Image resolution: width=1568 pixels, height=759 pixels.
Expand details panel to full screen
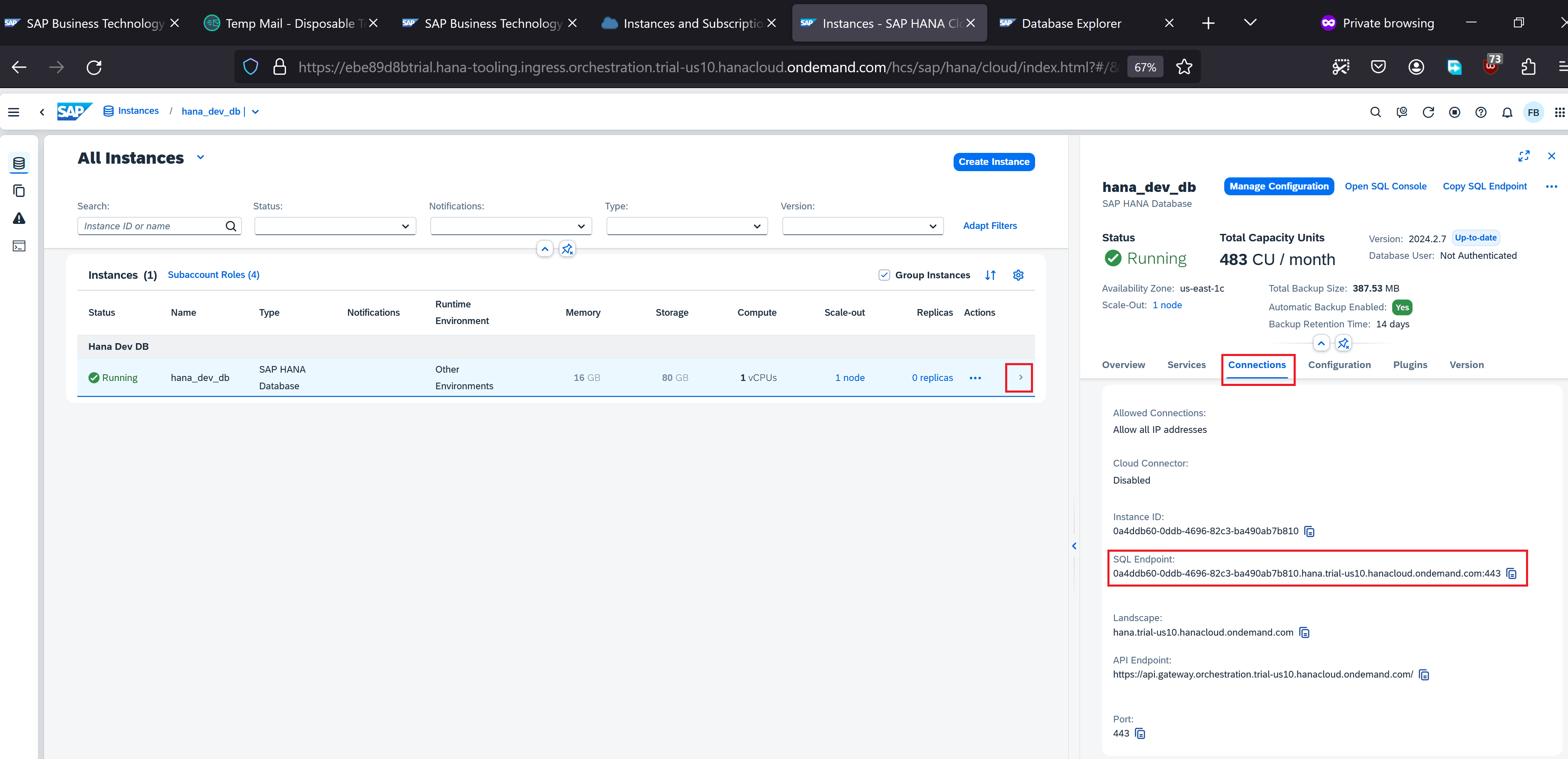point(1524,156)
